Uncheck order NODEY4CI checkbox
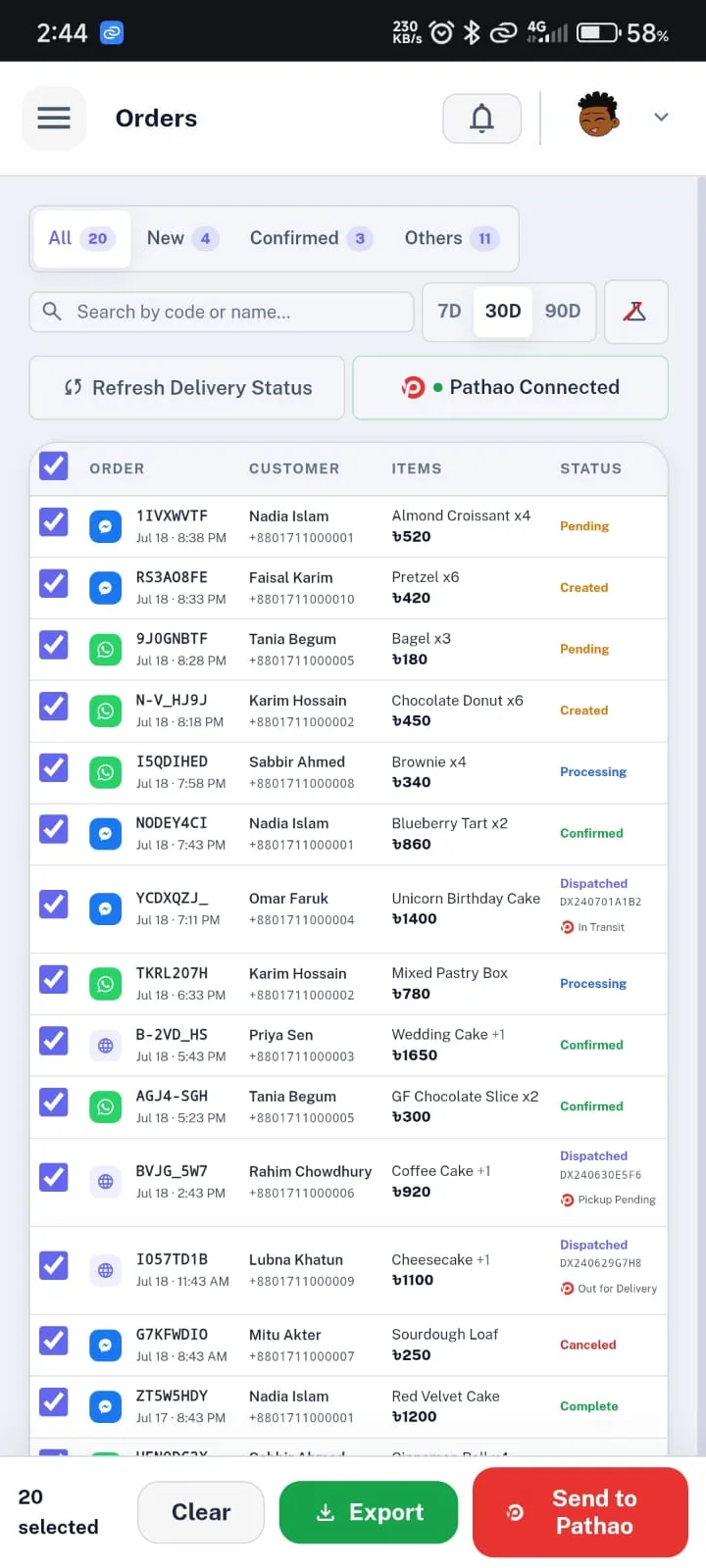This screenshot has height=1568, width=706. (x=54, y=829)
